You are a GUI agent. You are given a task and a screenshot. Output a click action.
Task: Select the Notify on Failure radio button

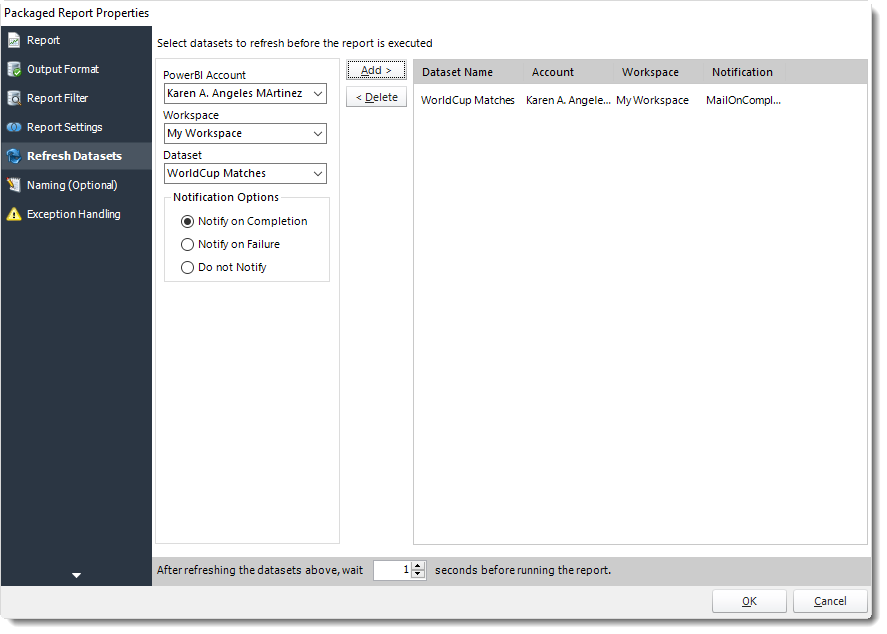tap(187, 244)
